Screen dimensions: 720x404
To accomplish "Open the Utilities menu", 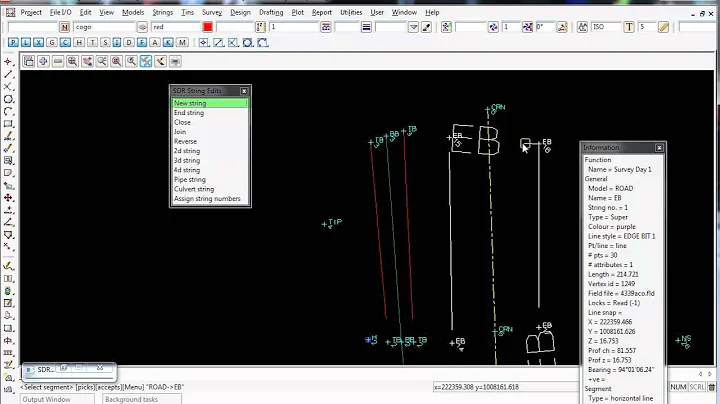I will point(351,12).
